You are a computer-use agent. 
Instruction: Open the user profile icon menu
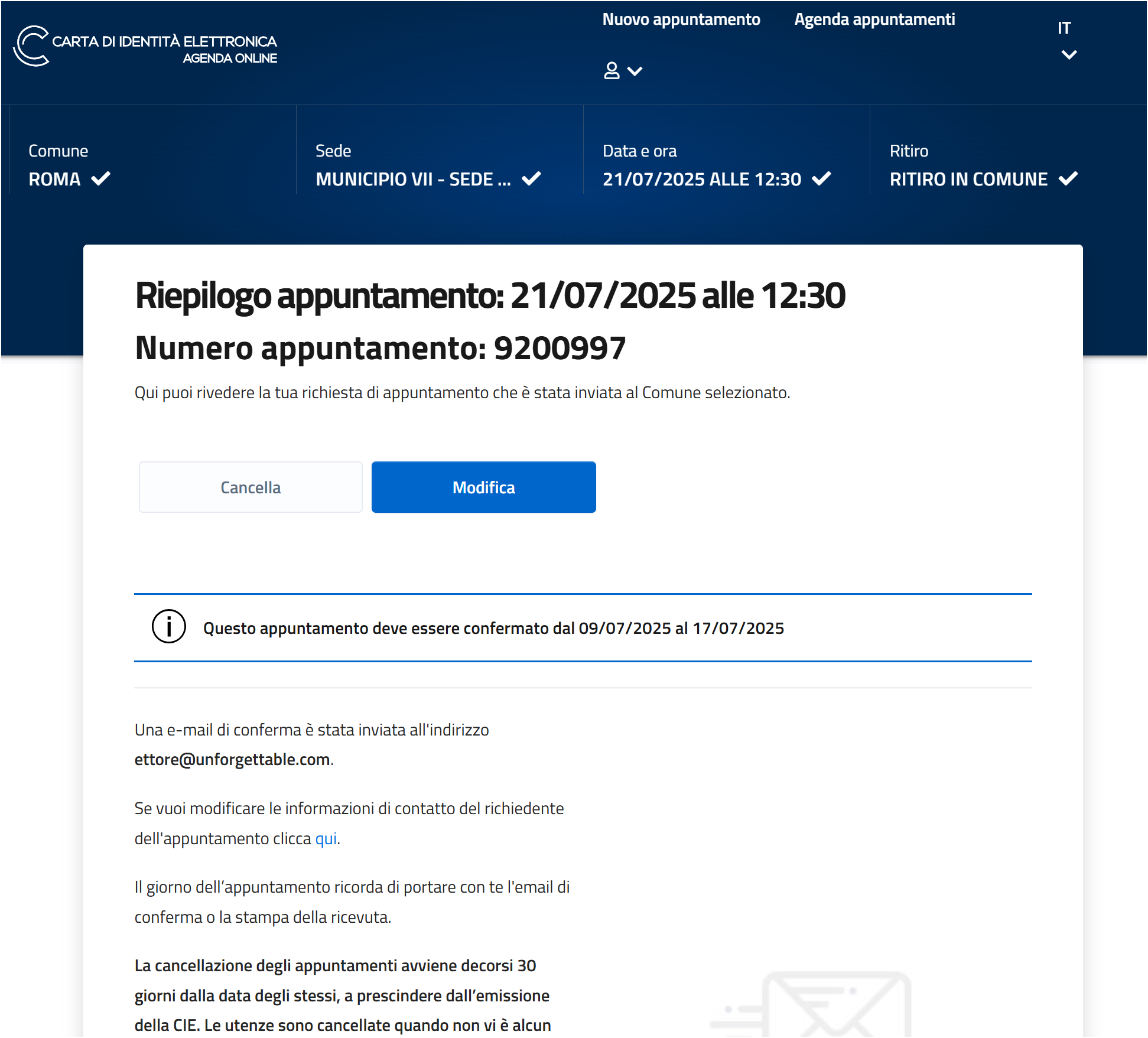(x=612, y=71)
